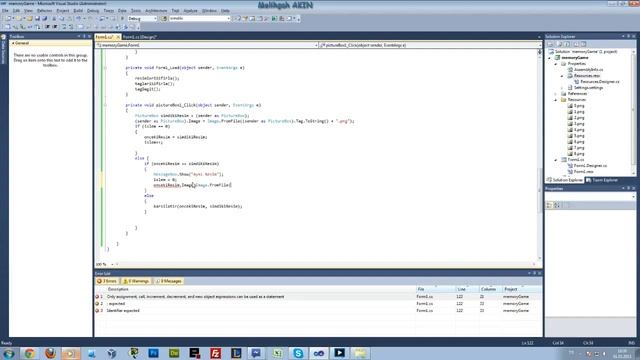640x360 pixels.
Task: Click the Undo toolbar icon
Action: tap(78, 18)
